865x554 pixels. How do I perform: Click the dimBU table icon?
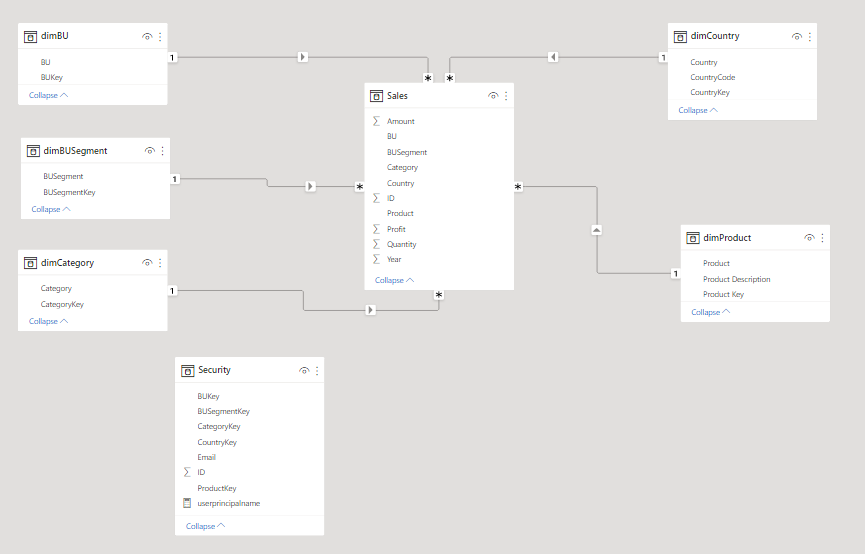[30, 37]
